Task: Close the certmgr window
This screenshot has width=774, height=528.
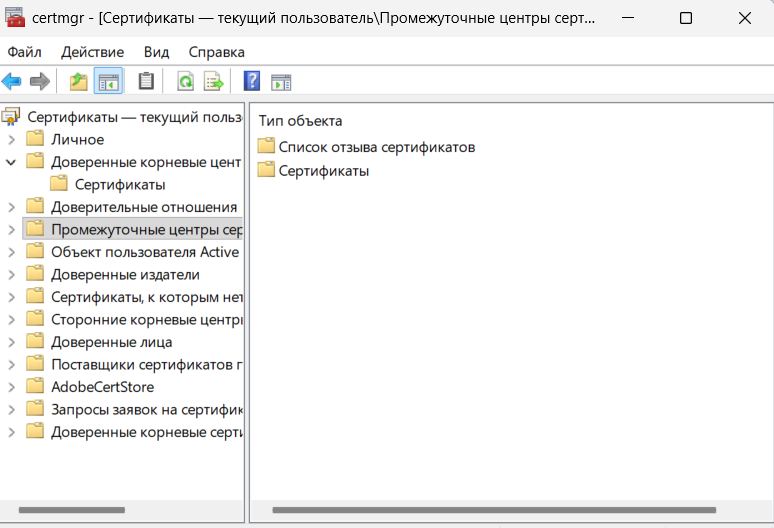Action: (744, 18)
